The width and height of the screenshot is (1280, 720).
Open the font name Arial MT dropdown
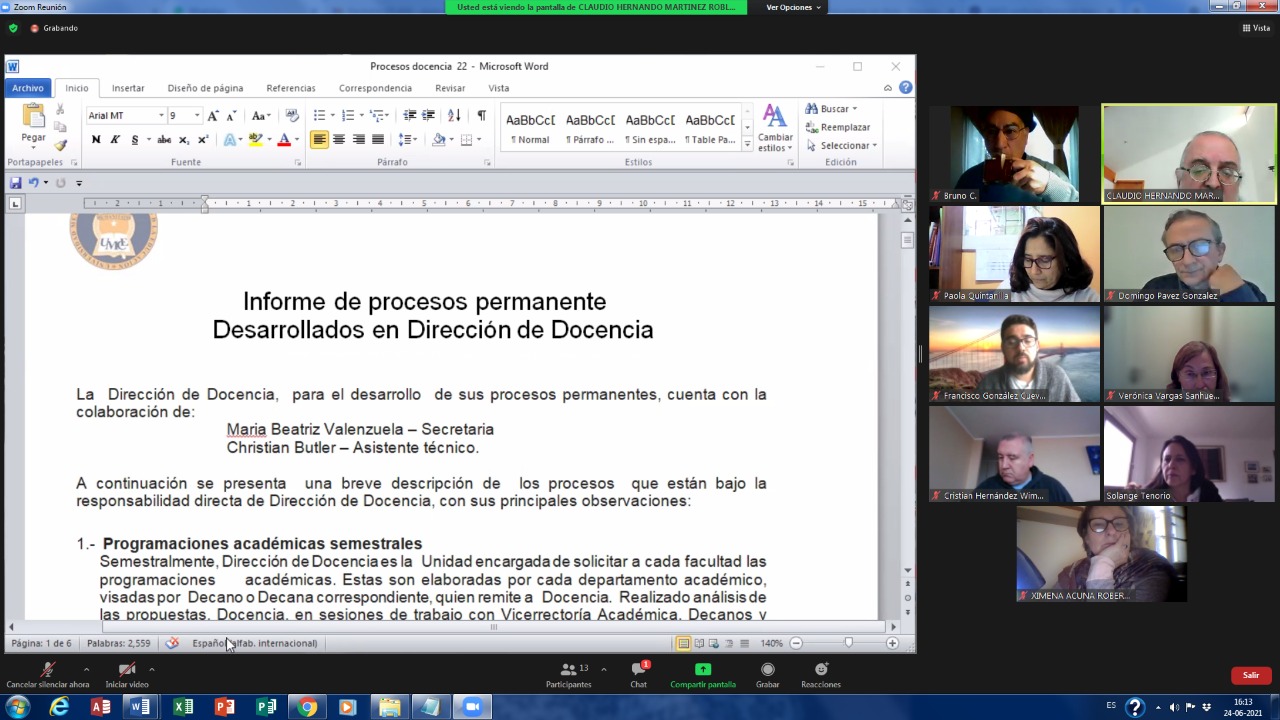point(160,116)
